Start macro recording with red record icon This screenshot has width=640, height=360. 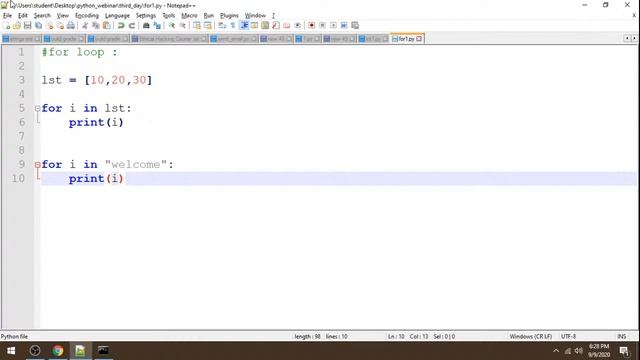[311, 25]
